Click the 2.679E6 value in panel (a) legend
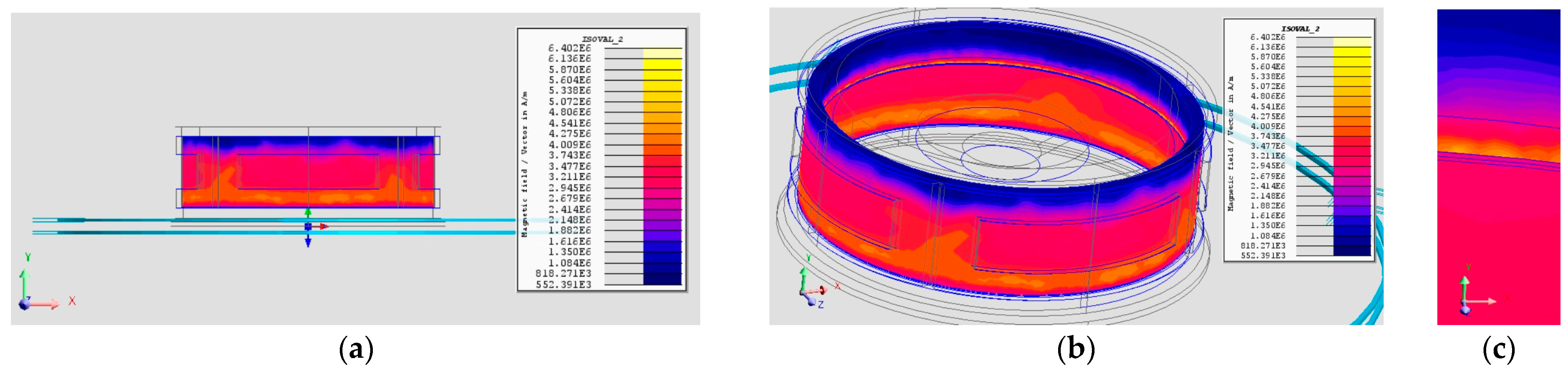Image resolution: width=1568 pixels, height=372 pixels. [569, 199]
